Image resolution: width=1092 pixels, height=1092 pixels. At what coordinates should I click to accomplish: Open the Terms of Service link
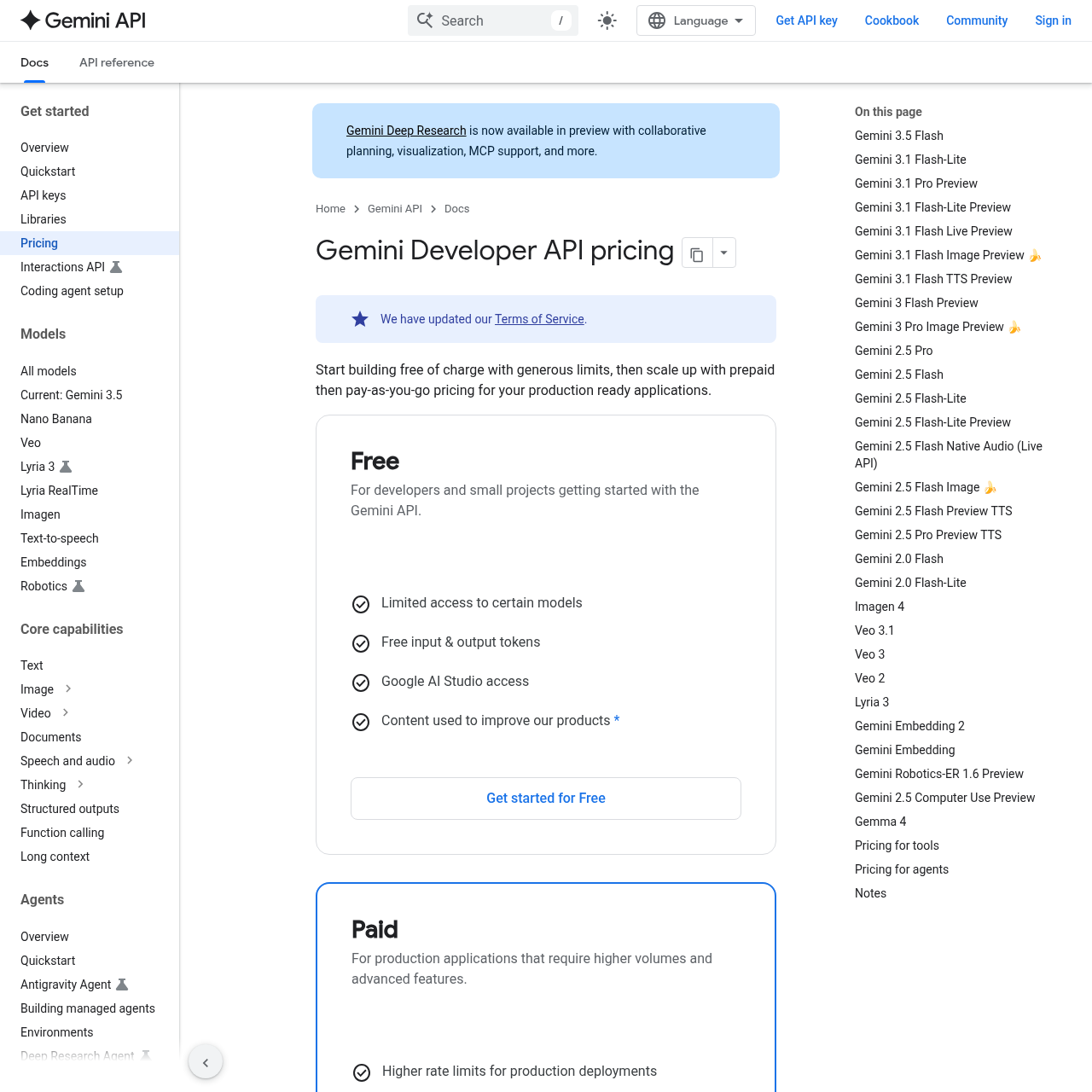pyautogui.click(x=539, y=319)
